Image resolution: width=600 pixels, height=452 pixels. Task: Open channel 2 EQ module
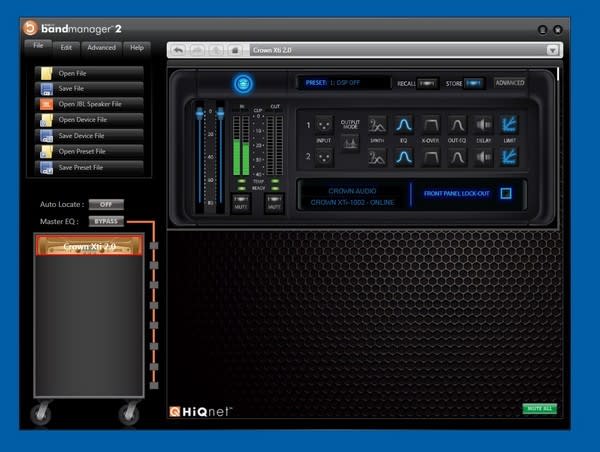coord(404,157)
